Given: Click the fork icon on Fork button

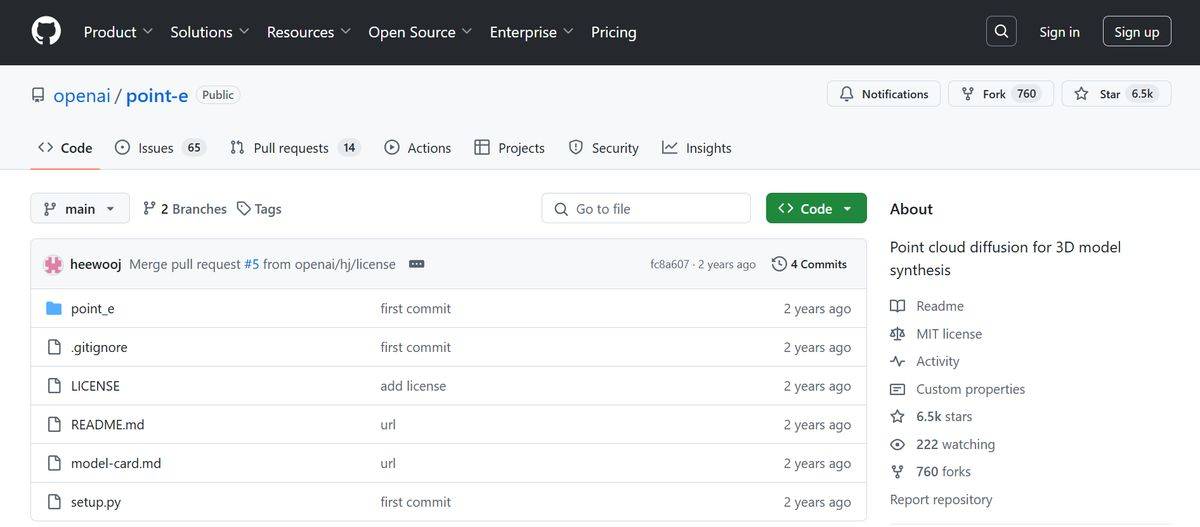Looking at the screenshot, I should pos(967,94).
